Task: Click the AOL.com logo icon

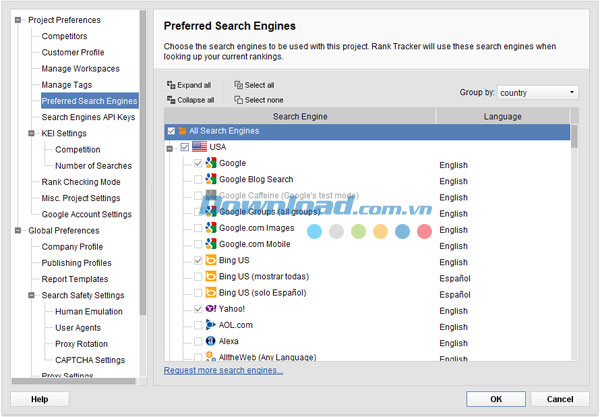Action: click(x=211, y=326)
